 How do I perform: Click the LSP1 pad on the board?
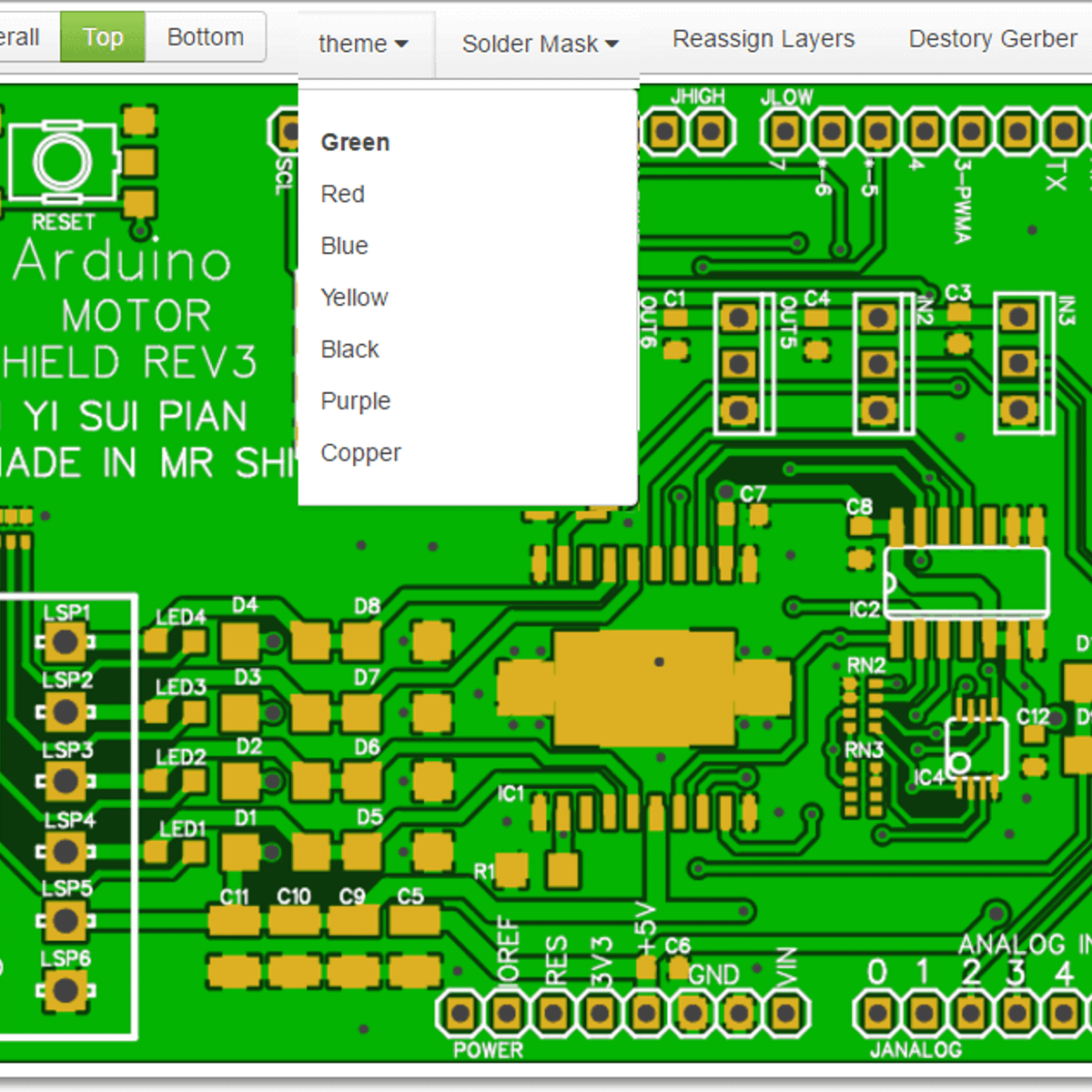(66, 642)
